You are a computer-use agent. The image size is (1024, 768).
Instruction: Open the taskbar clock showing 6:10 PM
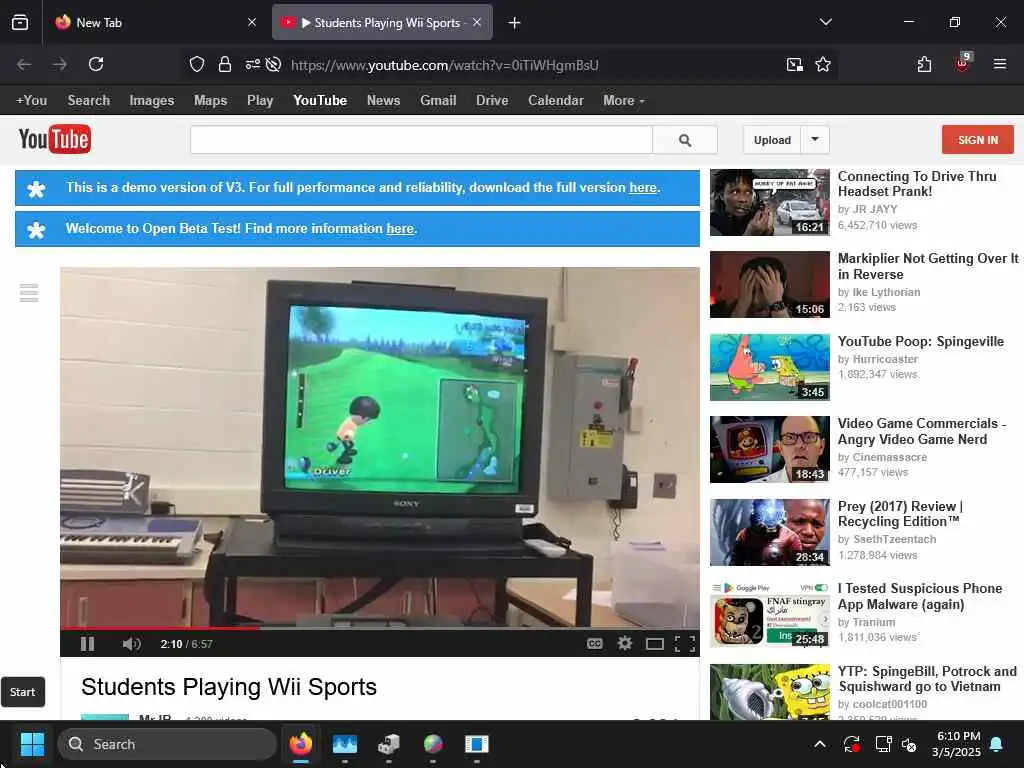pyautogui.click(x=956, y=744)
